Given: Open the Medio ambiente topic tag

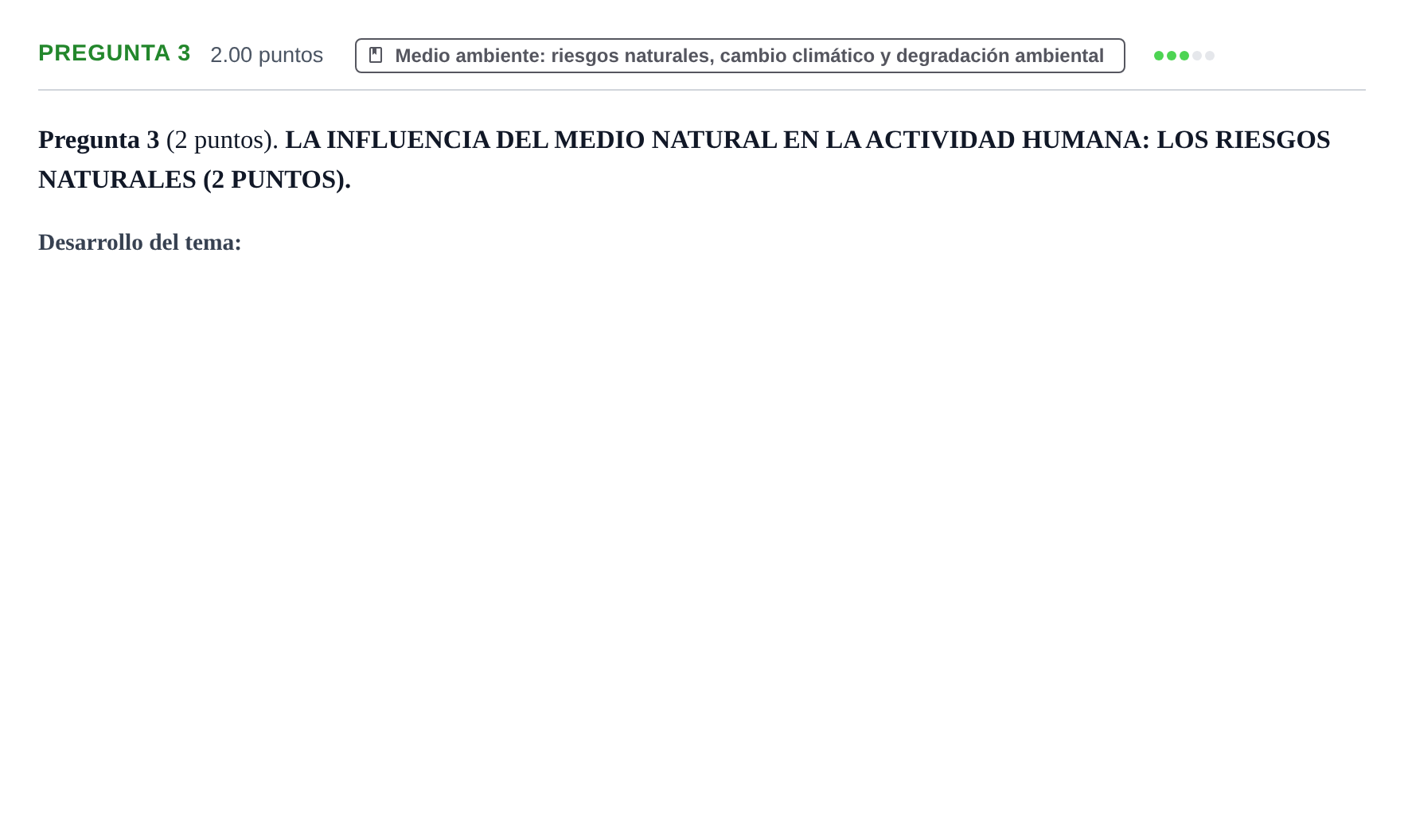Looking at the screenshot, I should [739, 56].
